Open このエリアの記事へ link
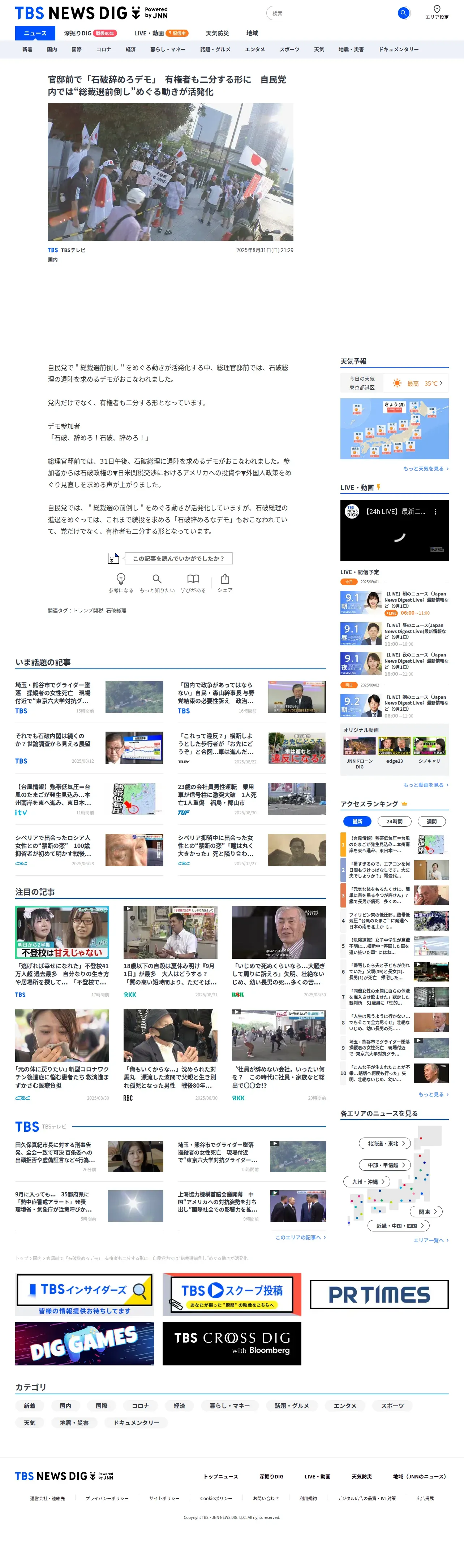 [x=300, y=1237]
